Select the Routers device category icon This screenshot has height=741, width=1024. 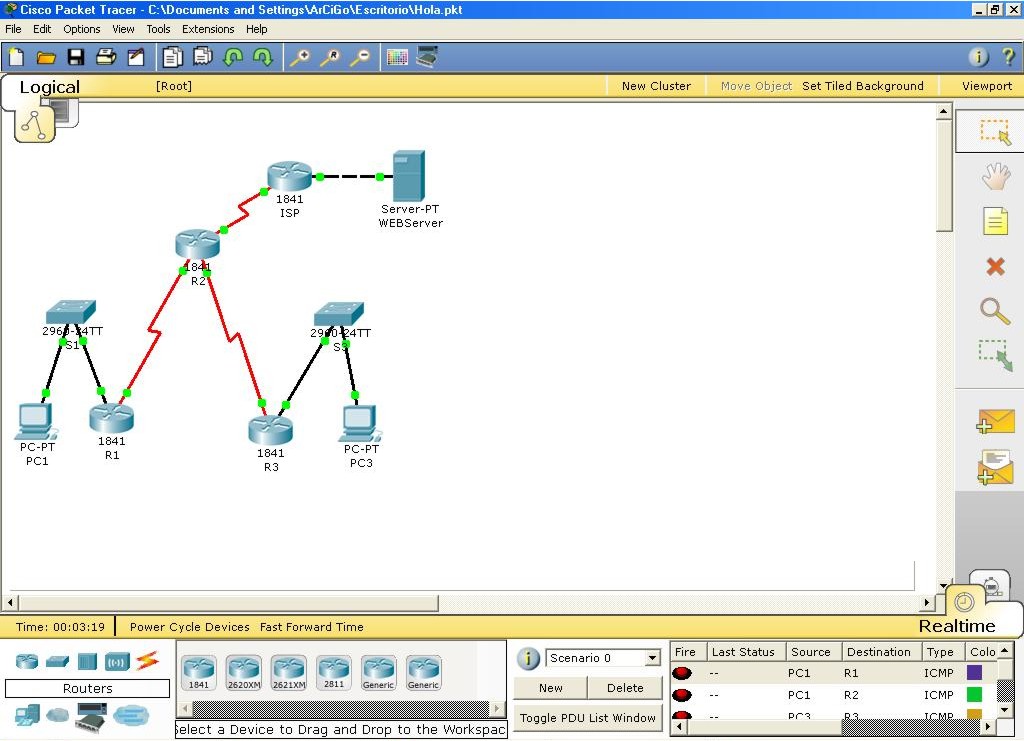point(27,661)
